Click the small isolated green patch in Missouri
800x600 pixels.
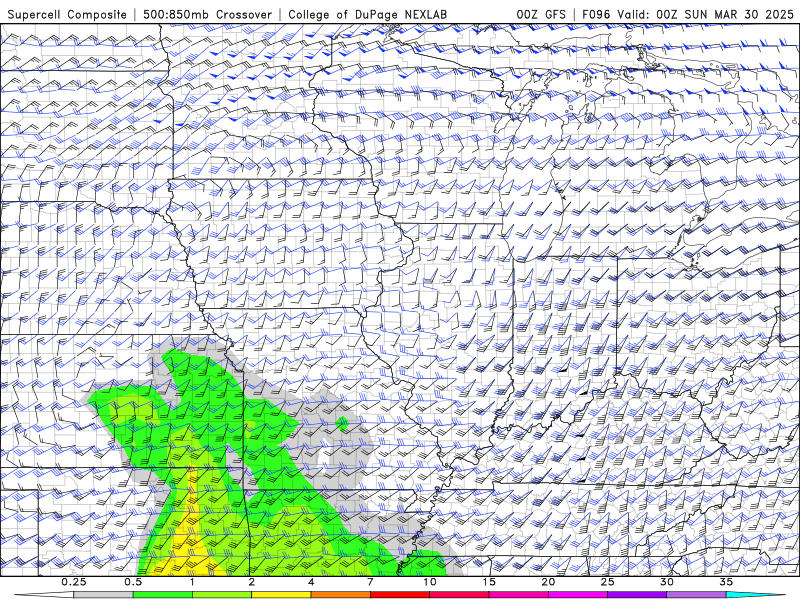(342, 422)
